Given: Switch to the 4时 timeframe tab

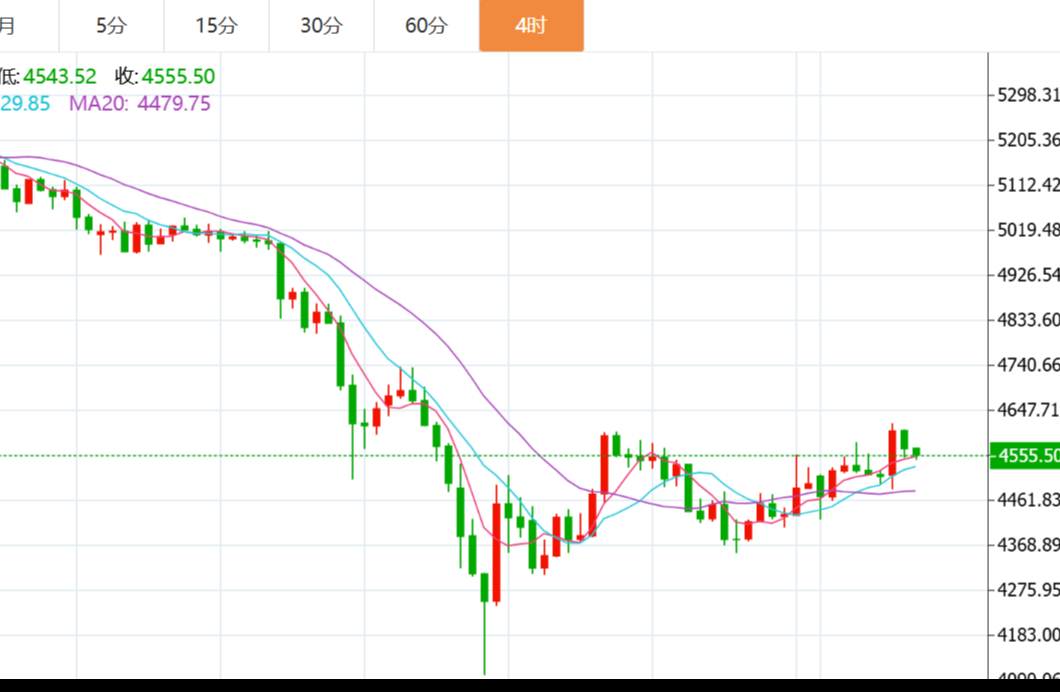Looking at the screenshot, I should [531, 26].
